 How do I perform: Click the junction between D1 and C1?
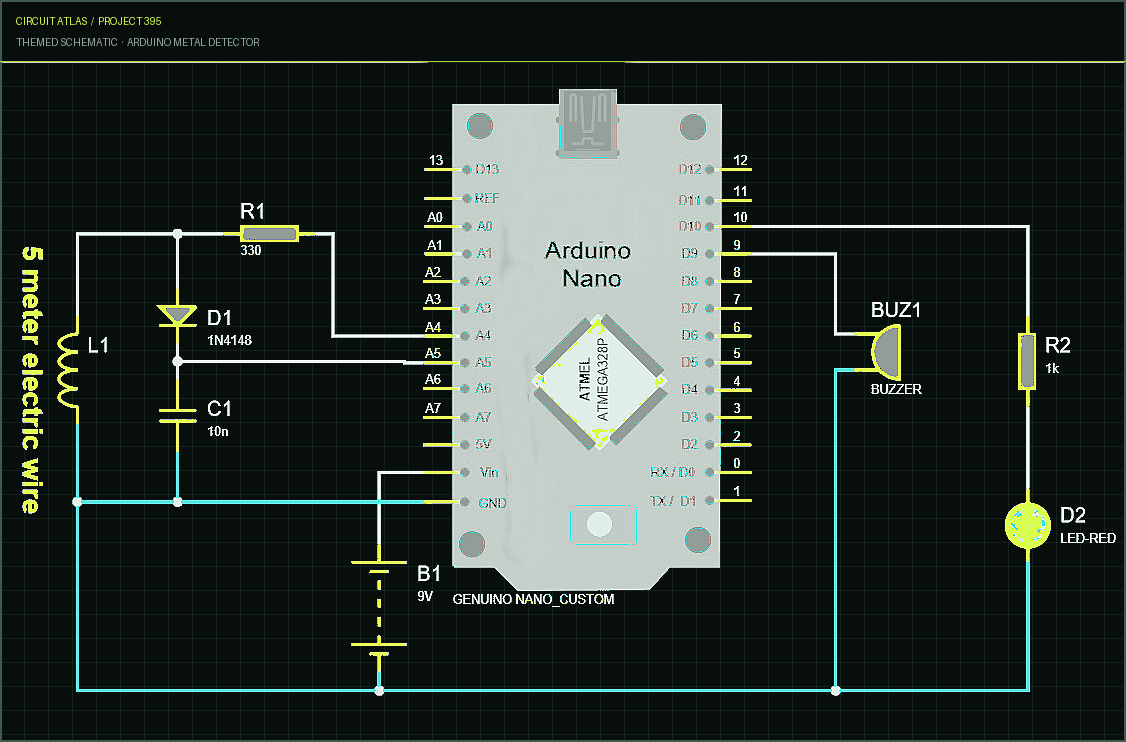click(x=177, y=362)
